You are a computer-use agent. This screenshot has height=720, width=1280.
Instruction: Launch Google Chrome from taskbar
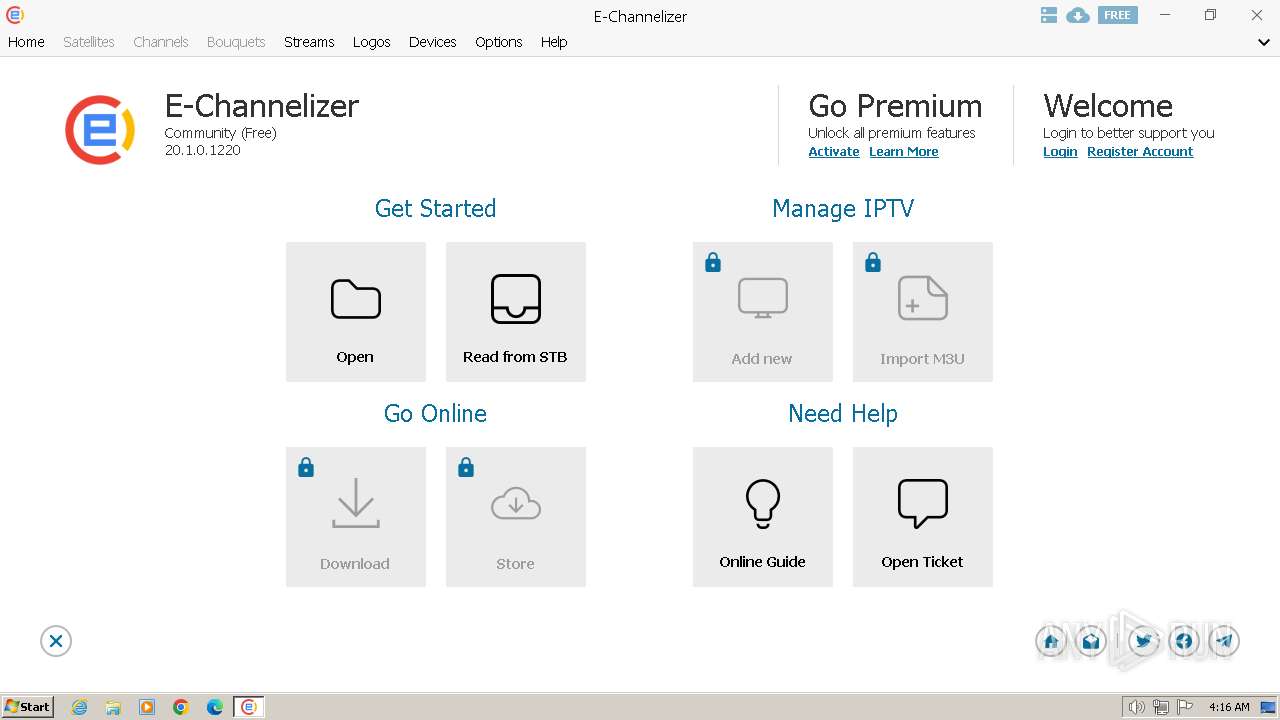click(181, 707)
